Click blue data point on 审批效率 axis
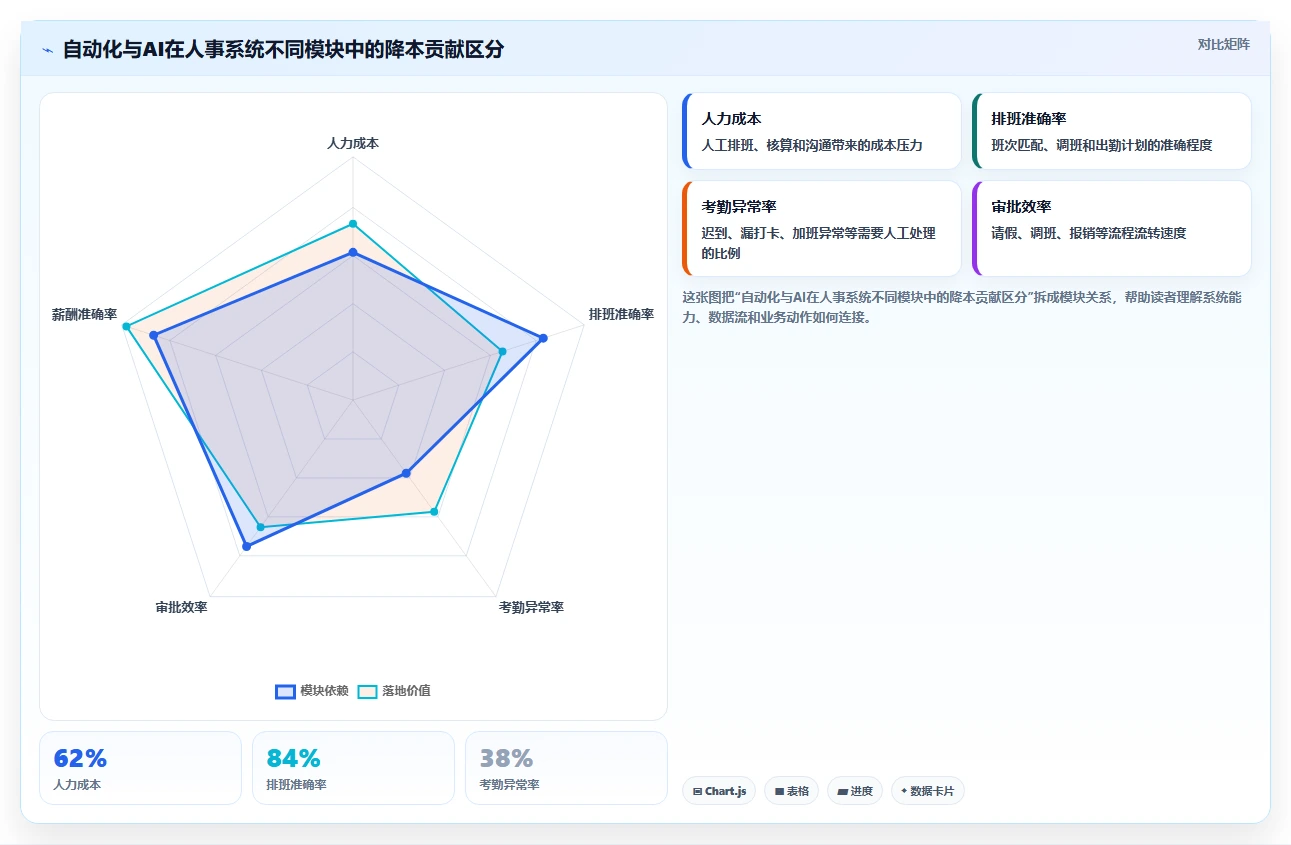 tap(246, 546)
